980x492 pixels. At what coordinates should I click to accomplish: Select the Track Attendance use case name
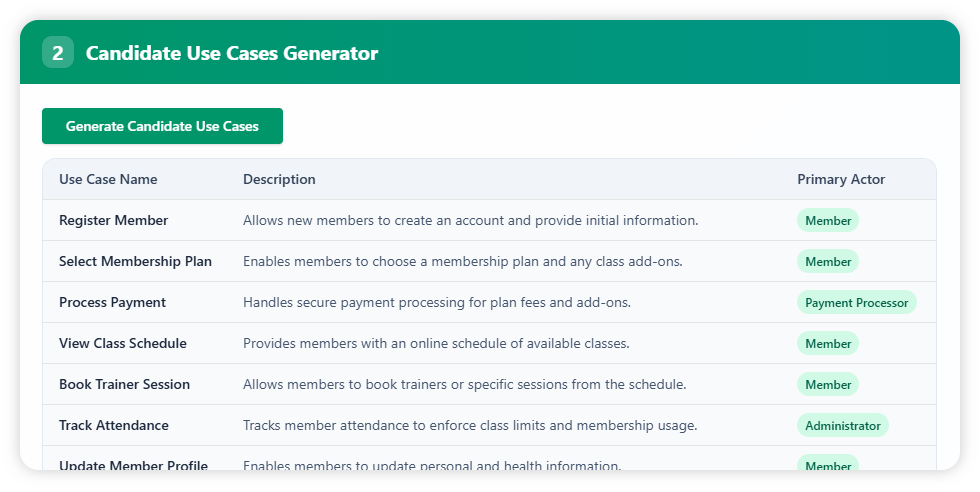click(x=114, y=425)
